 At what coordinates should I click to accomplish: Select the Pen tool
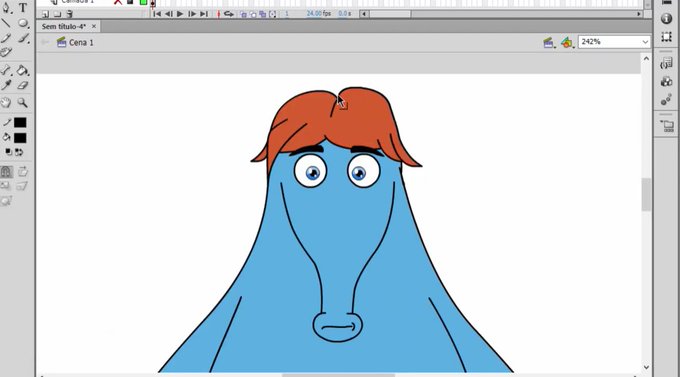click(6, 7)
